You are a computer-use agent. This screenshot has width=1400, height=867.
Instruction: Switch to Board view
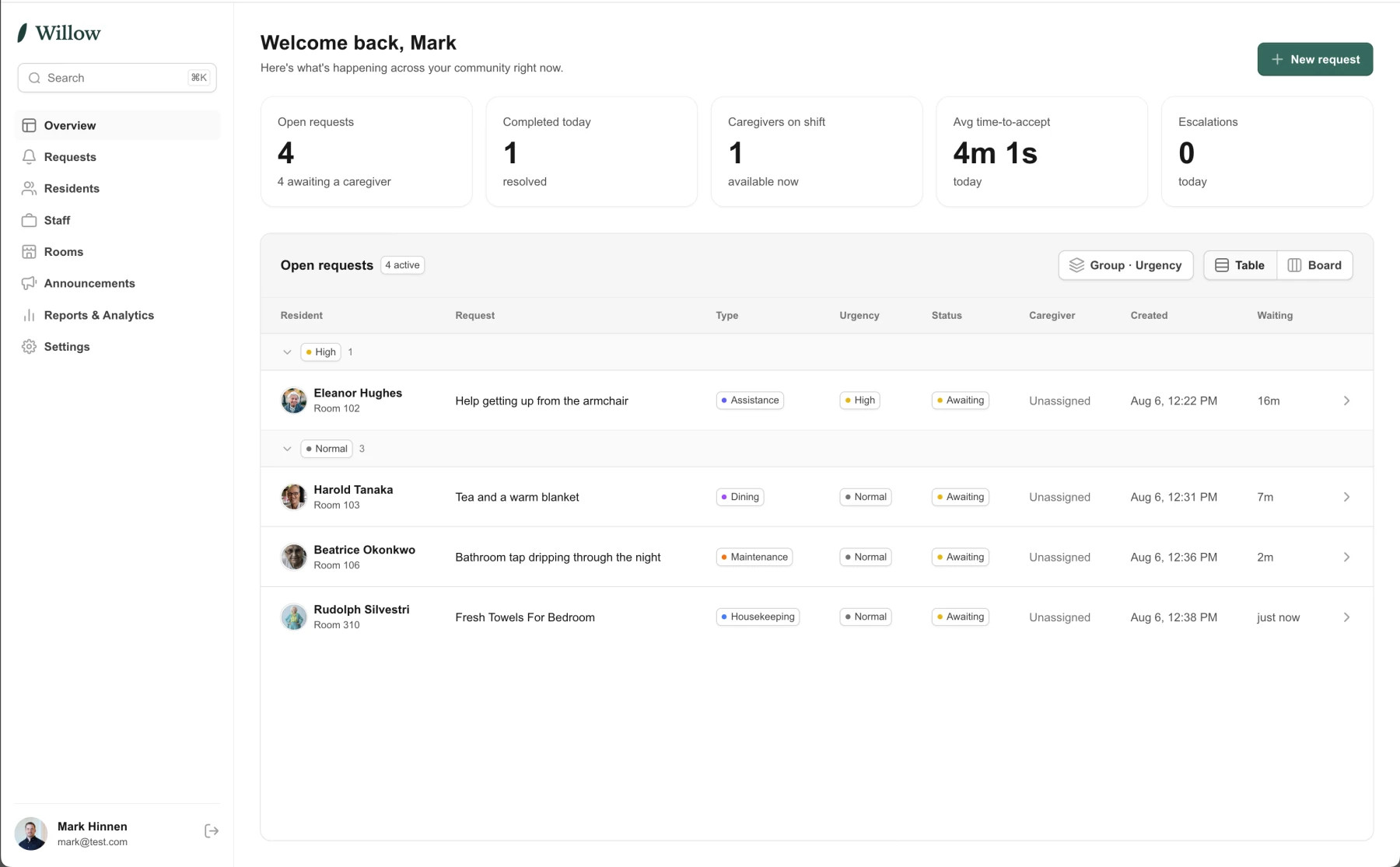pyautogui.click(x=1314, y=265)
